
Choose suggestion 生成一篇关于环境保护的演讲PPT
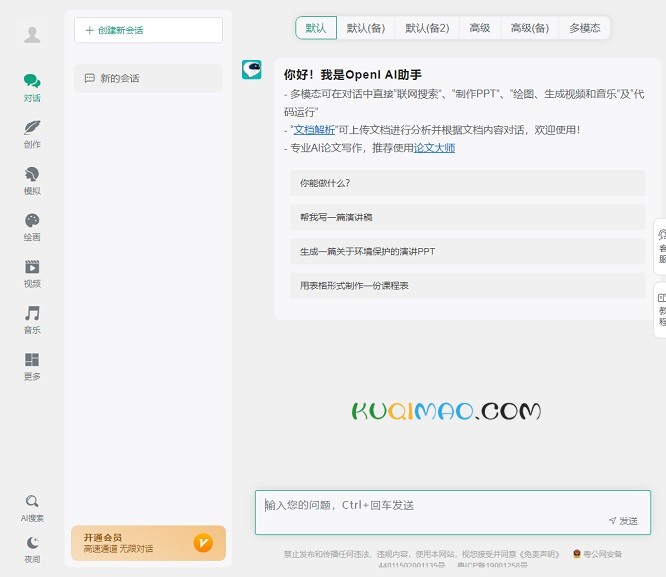468,252
